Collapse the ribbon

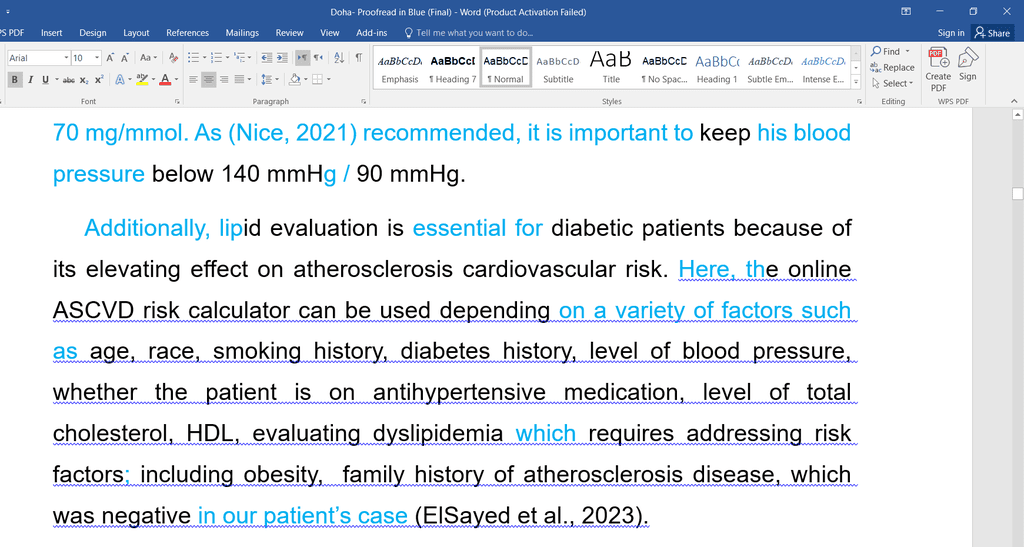coord(1014,101)
